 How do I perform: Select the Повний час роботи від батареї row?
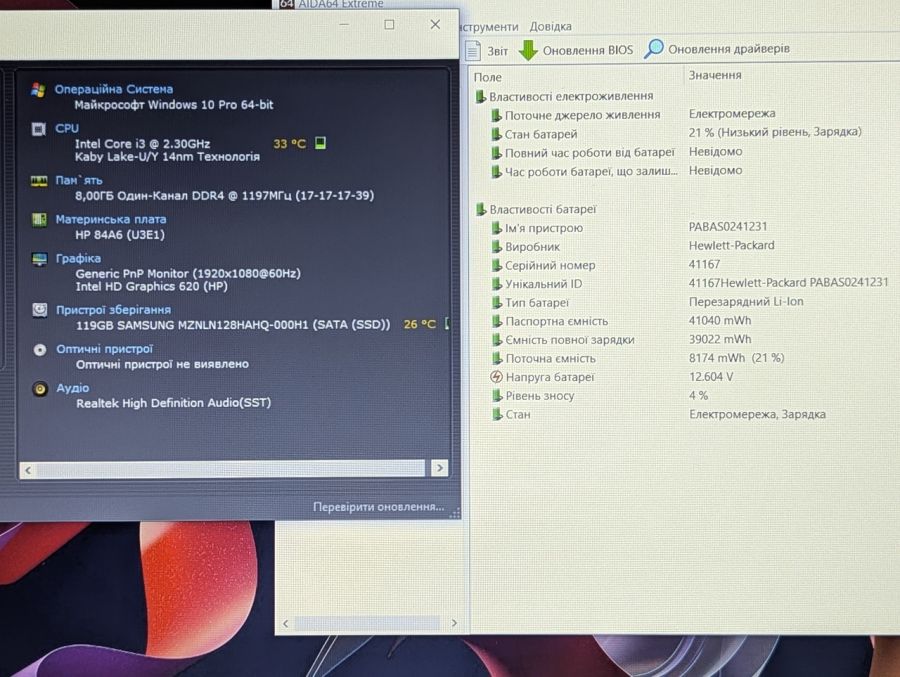coord(589,153)
